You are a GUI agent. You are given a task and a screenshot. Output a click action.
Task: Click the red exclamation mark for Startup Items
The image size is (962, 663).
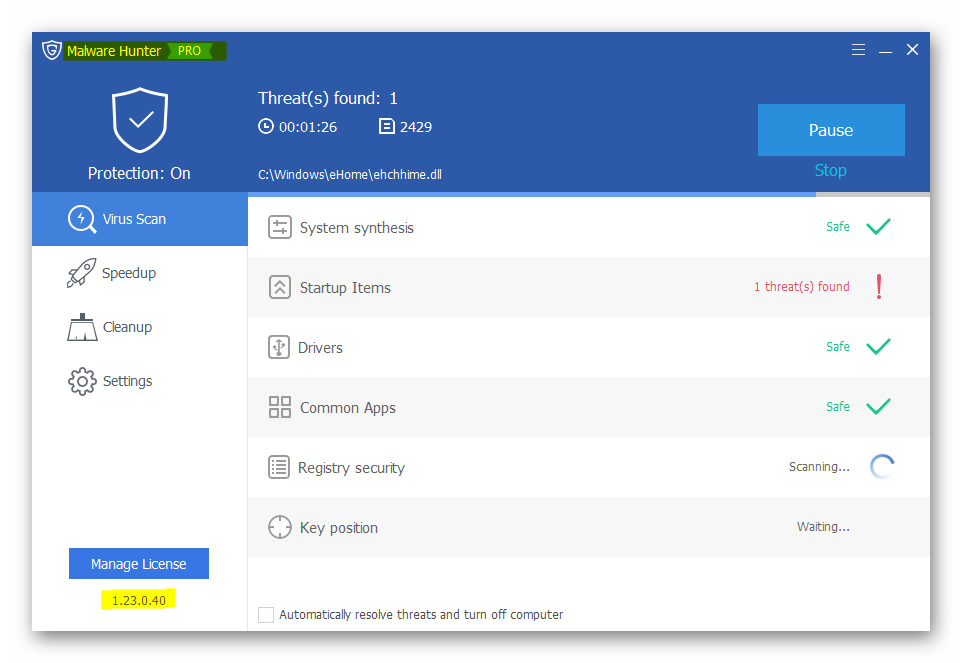[x=879, y=286]
